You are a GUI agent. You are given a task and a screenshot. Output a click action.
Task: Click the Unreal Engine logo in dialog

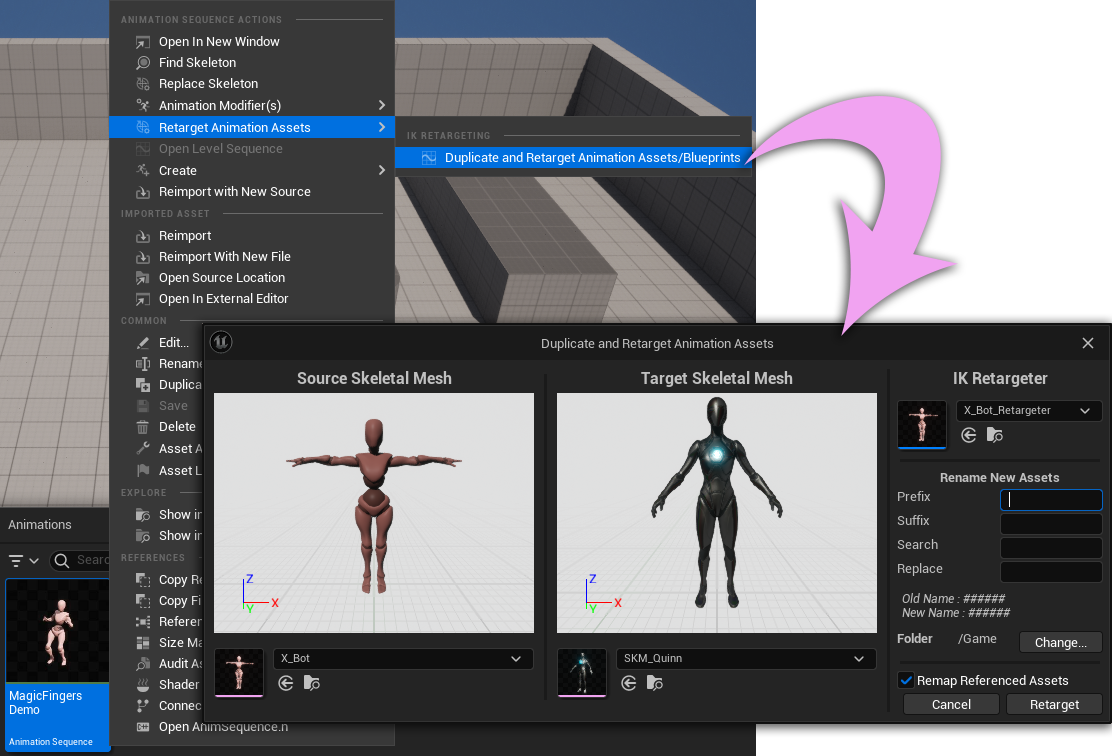(x=221, y=343)
